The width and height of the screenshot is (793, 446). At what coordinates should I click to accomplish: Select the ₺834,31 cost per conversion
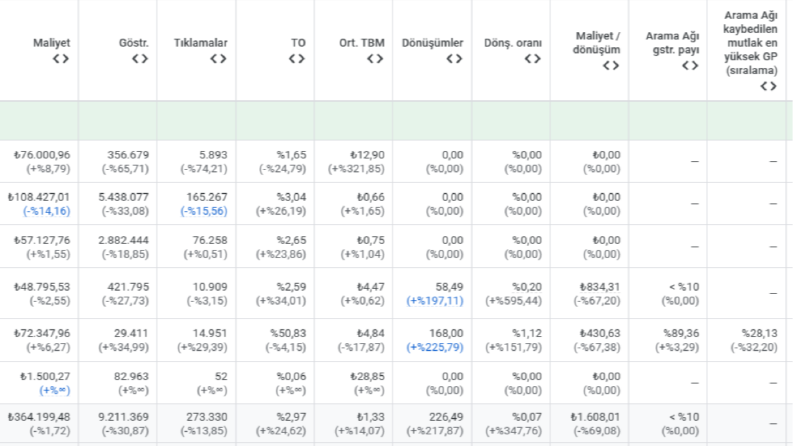600,287
